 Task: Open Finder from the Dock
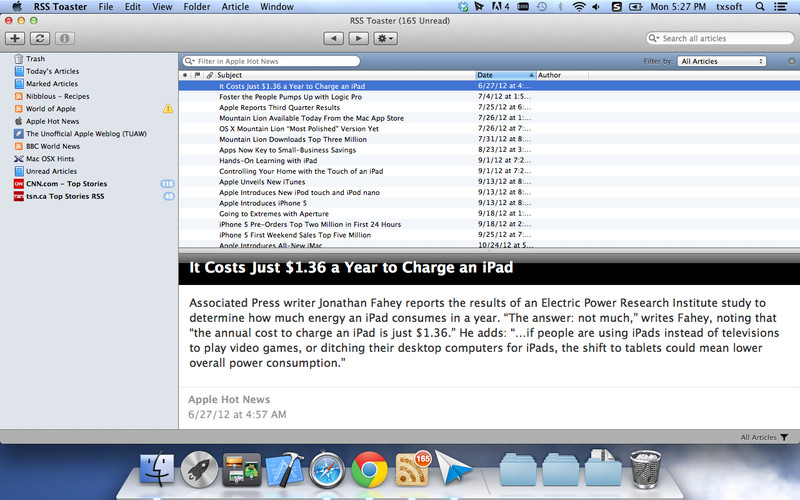157,469
